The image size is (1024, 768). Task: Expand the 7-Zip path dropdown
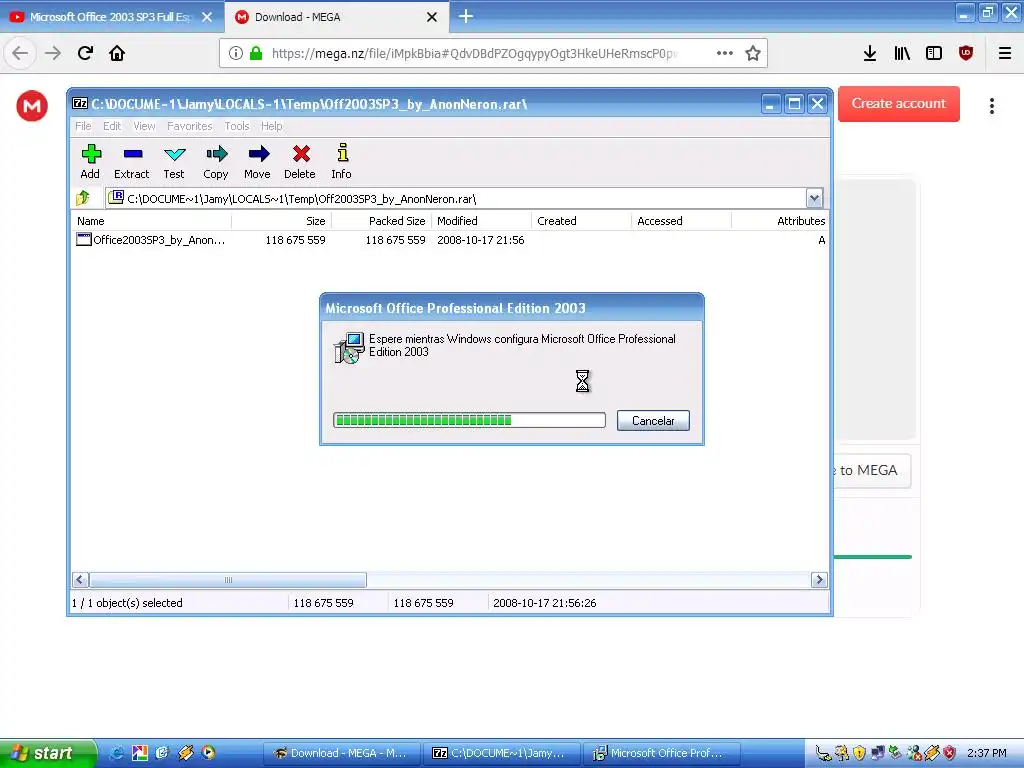click(814, 198)
